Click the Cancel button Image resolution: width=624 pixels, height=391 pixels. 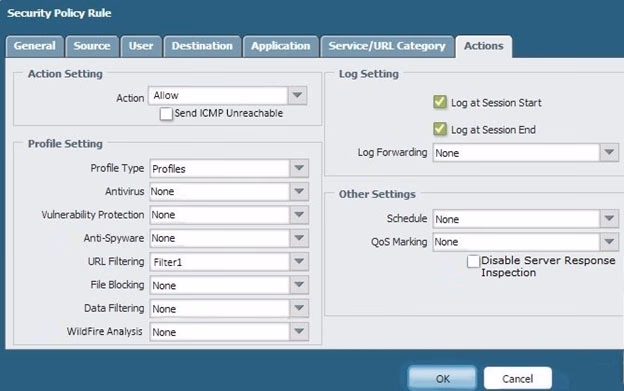517,378
